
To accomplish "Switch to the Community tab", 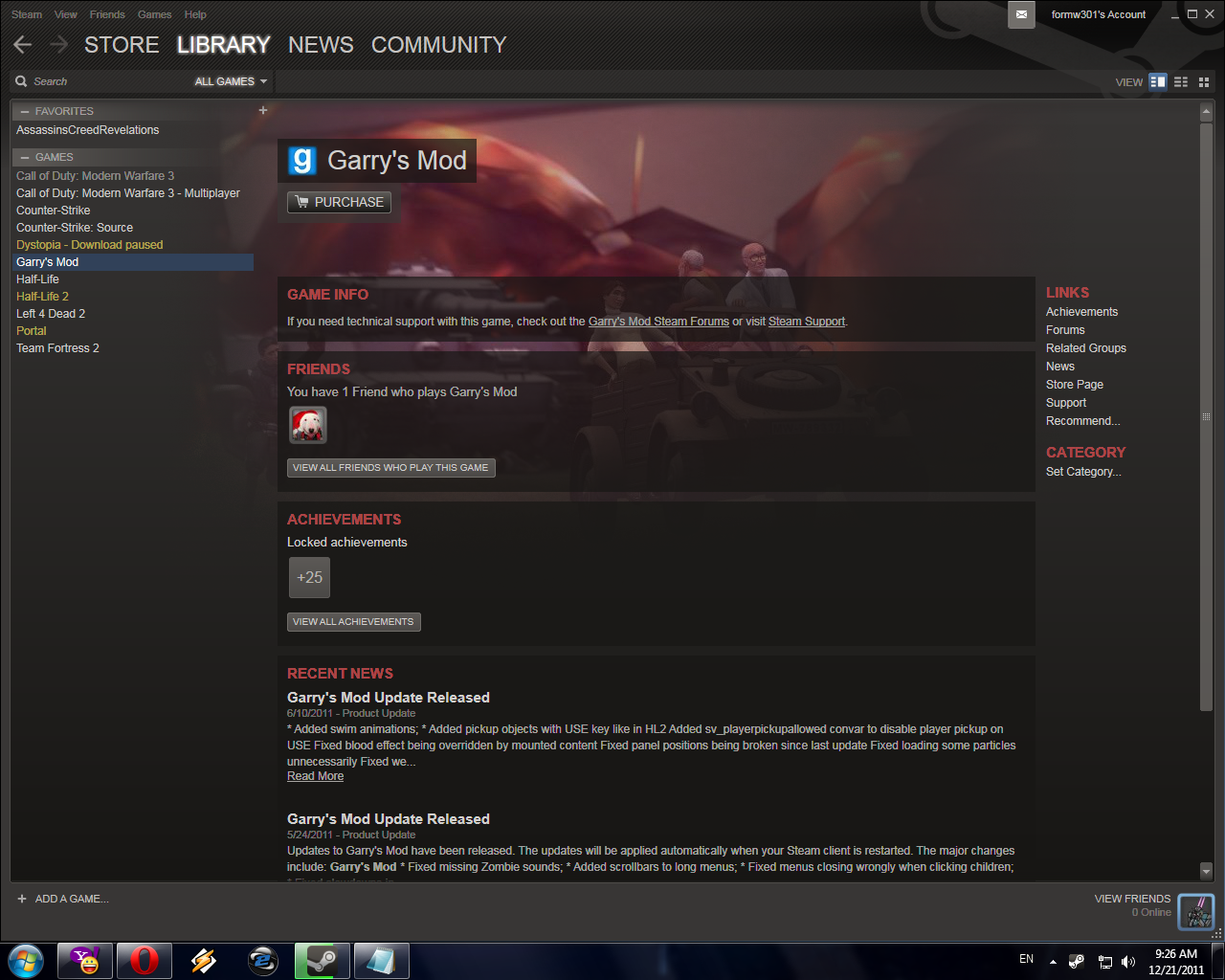I will click(x=438, y=45).
